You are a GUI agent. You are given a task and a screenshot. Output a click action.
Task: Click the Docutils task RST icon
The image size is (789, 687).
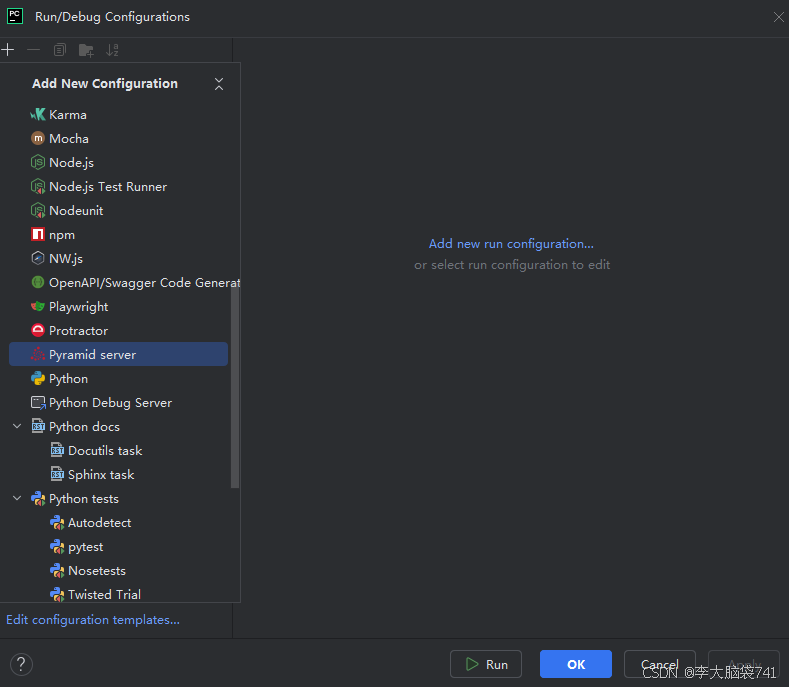pos(57,450)
